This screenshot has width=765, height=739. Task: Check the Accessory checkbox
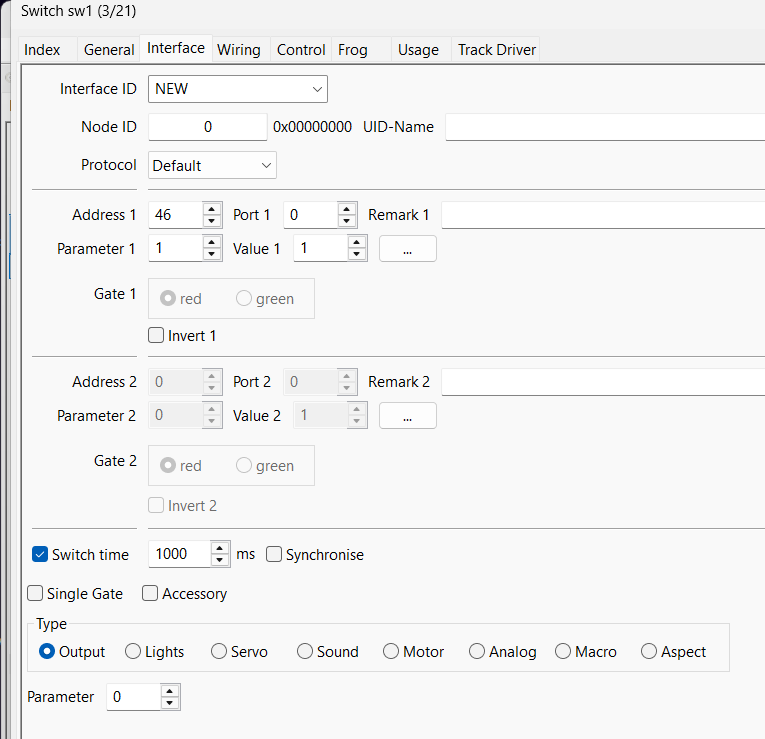click(151, 593)
